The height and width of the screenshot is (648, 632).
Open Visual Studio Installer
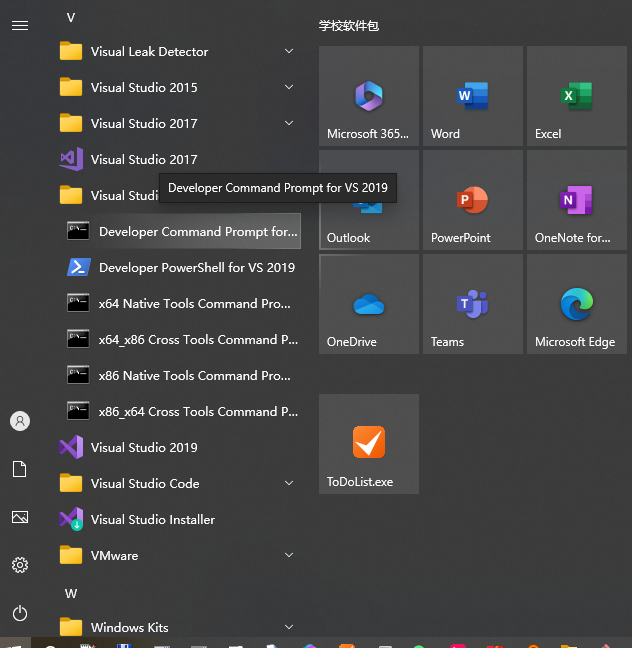click(152, 520)
